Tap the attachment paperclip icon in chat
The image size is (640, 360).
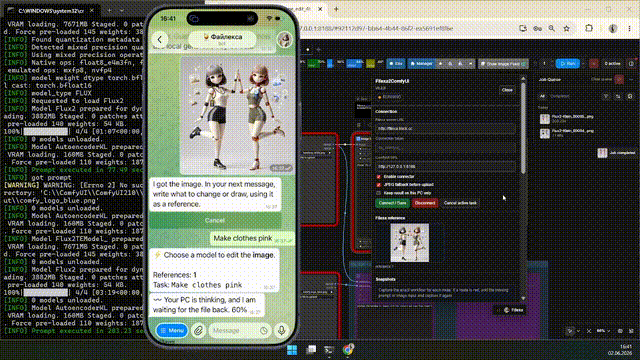click(198, 330)
